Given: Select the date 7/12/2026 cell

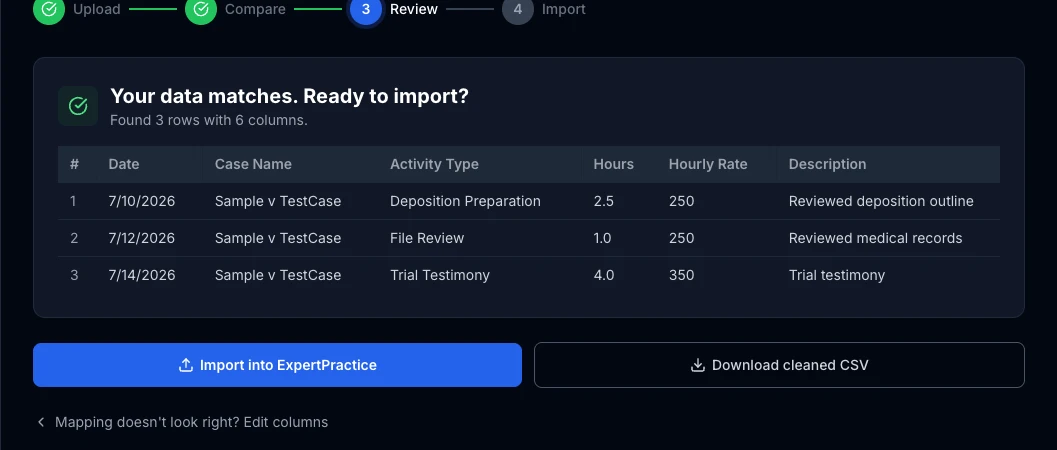Looking at the screenshot, I should 142,238.
